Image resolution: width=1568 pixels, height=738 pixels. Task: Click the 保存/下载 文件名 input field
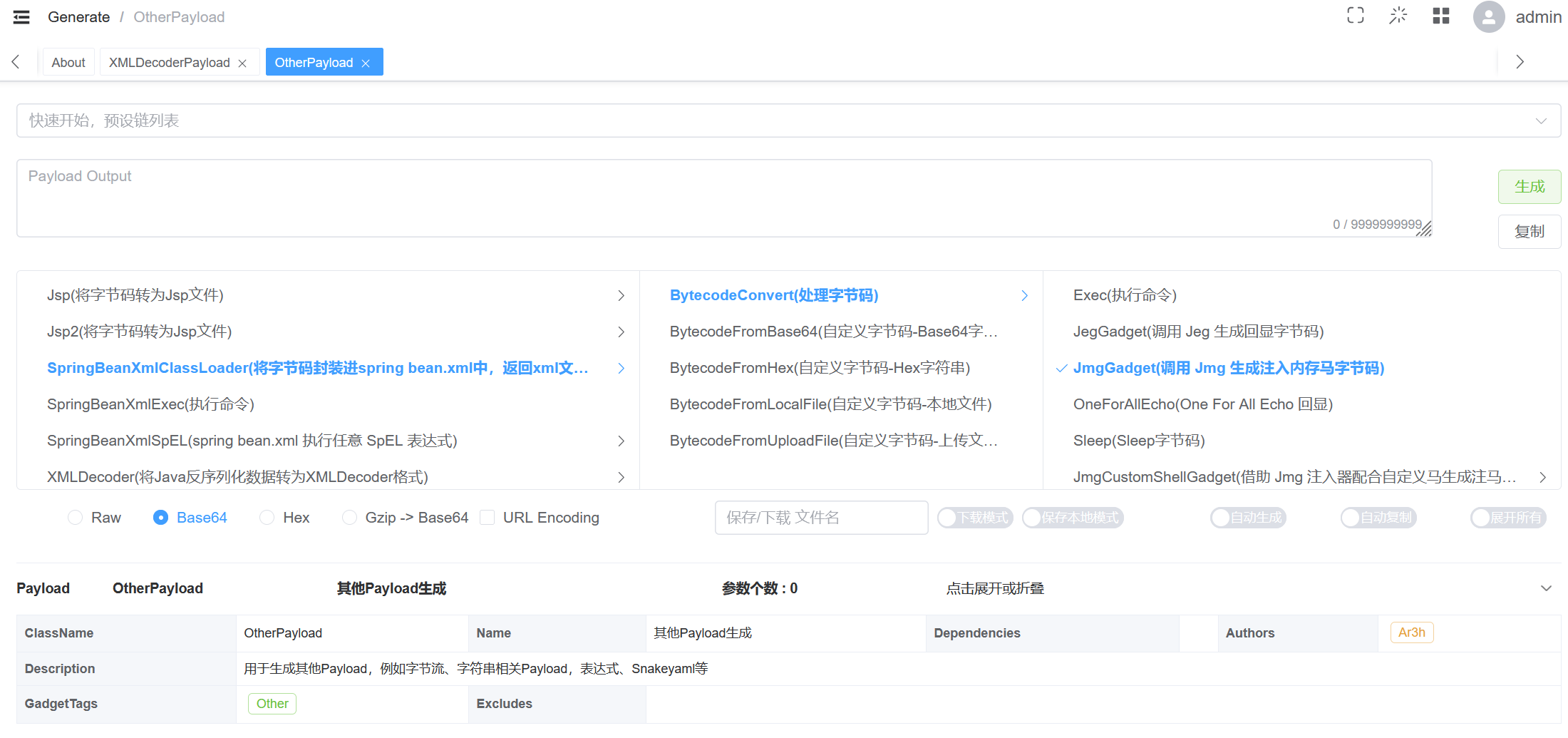(821, 518)
